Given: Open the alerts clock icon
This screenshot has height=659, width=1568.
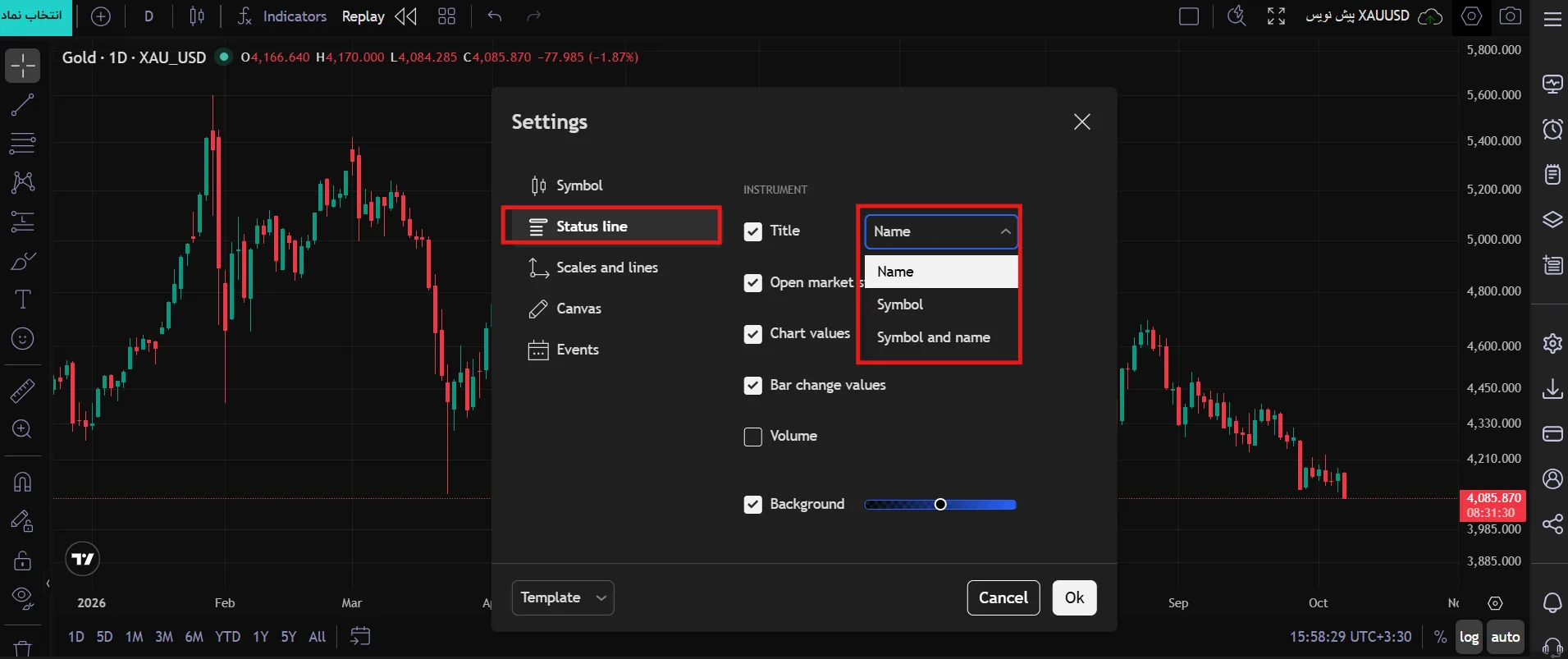Looking at the screenshot, I should click(1552, 129).
